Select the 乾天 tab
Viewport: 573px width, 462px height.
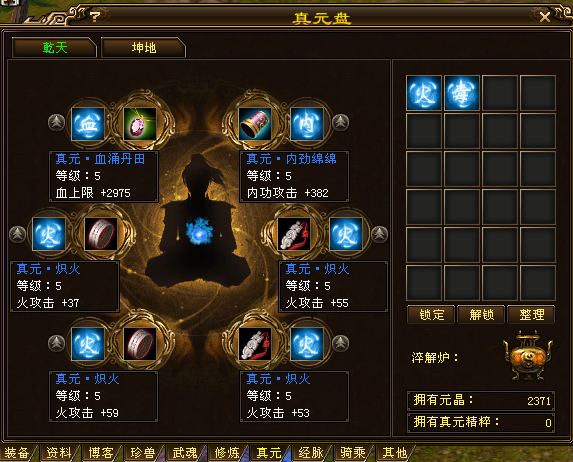[x=54, y=48]
